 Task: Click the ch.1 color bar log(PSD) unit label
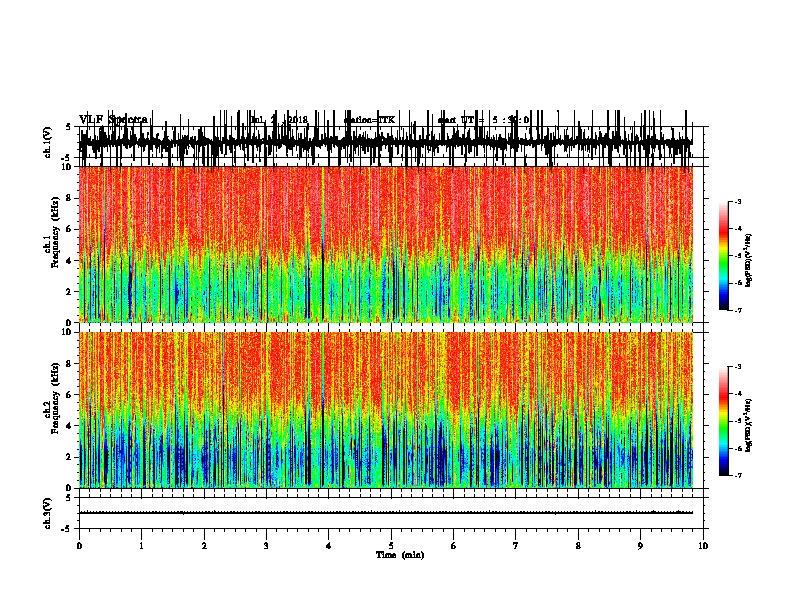[x=748, y=261]
